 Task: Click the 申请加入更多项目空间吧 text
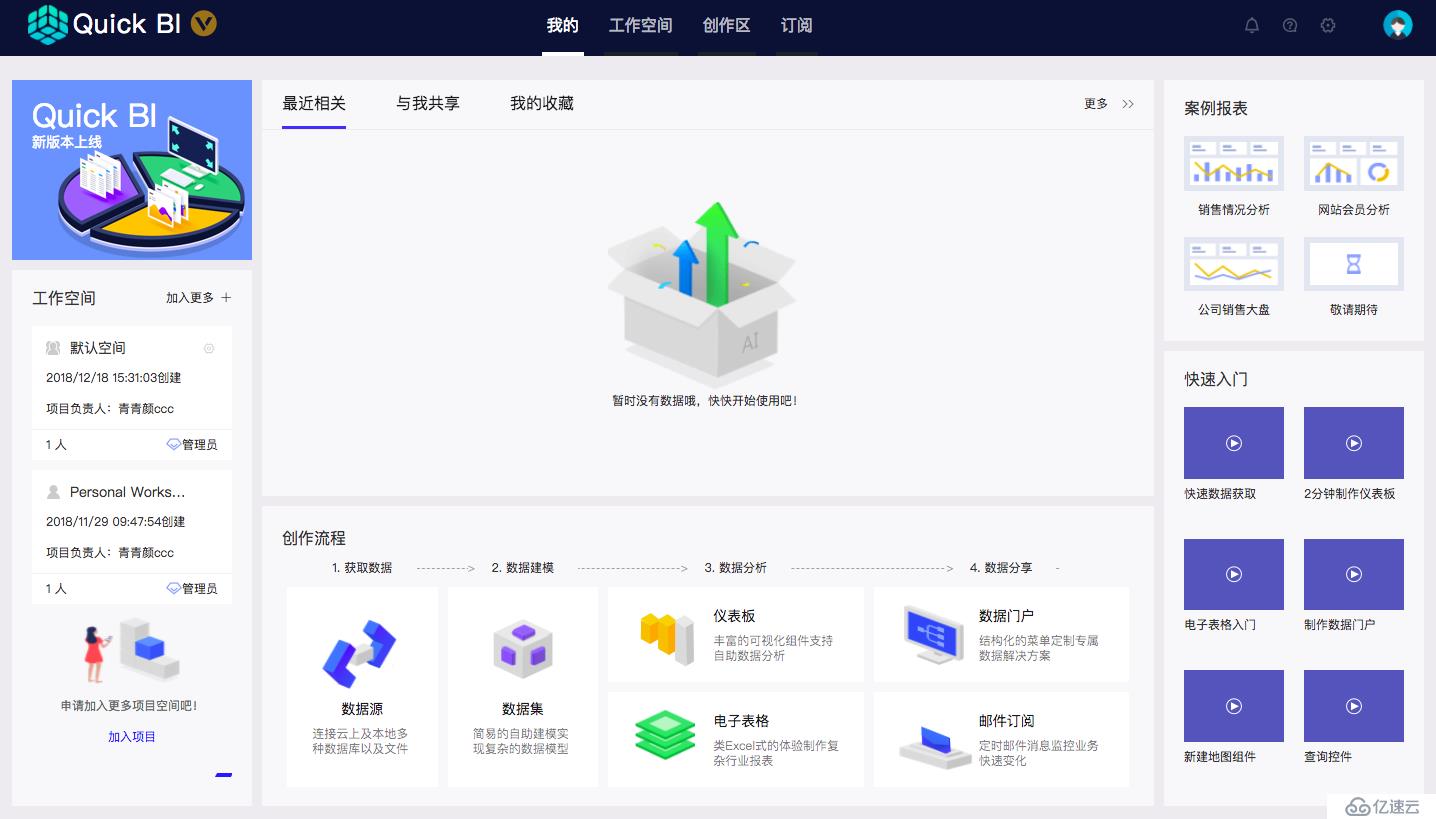coord(129,706)
